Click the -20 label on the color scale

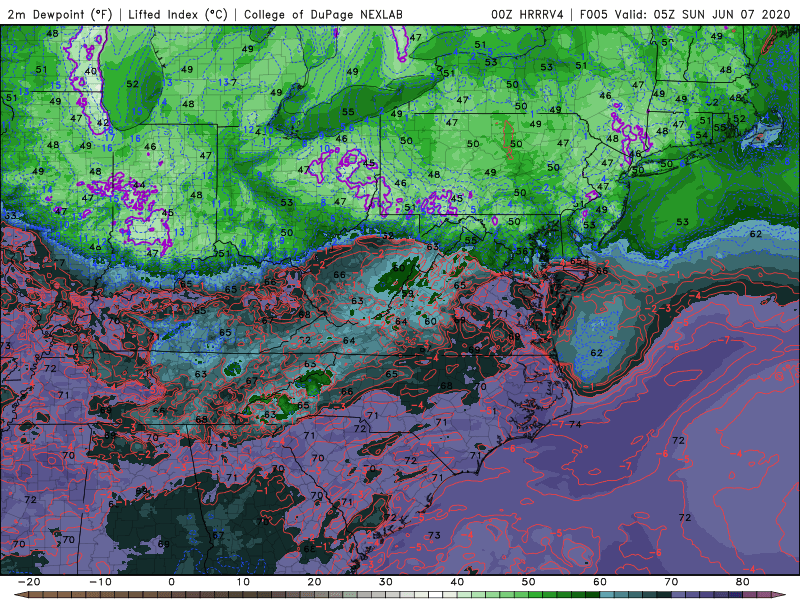[x=29, y=582]
